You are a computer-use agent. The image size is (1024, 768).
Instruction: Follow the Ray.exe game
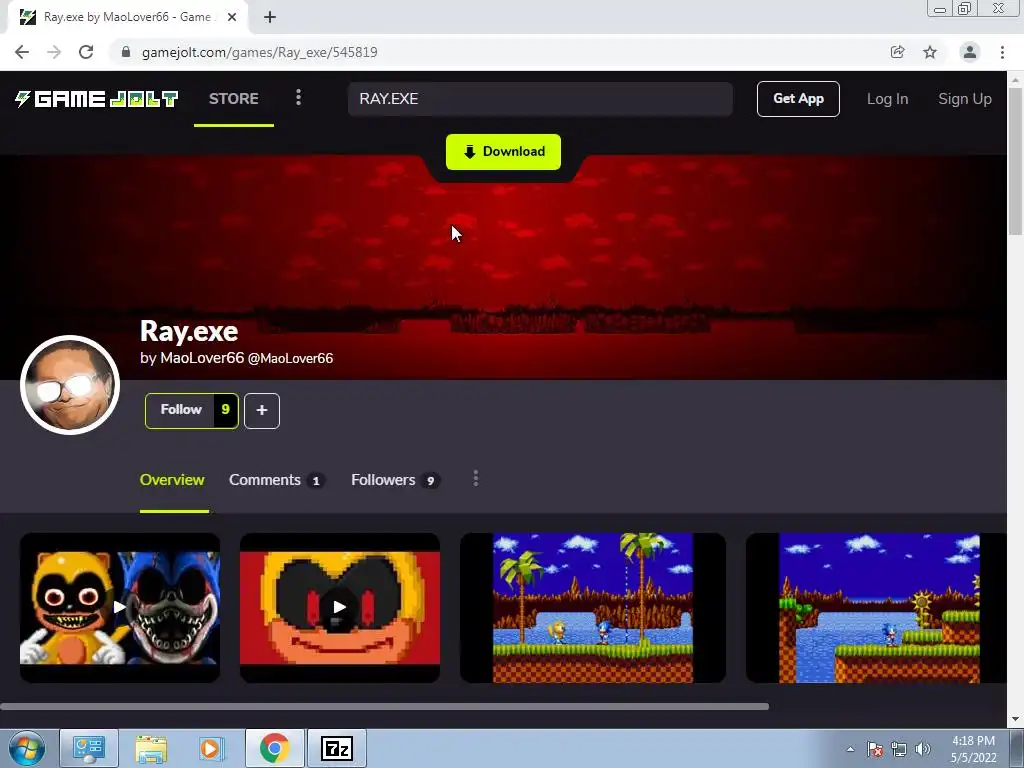[x=180, y=410]
